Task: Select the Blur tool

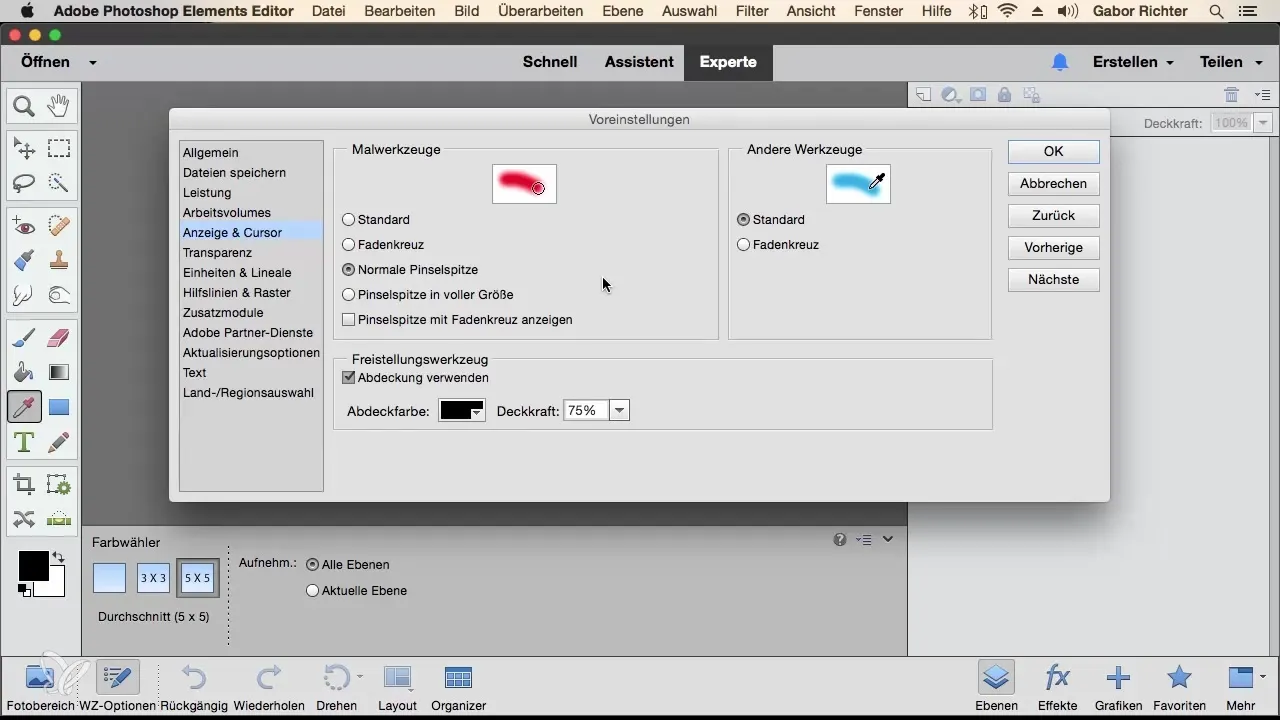Action: click(24, 295)
